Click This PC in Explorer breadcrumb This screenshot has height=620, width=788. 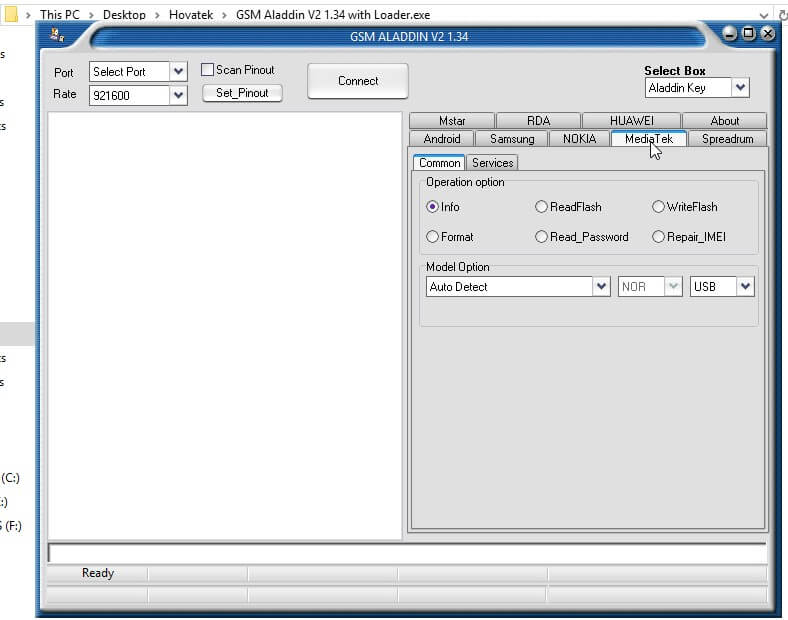[x=60, y=15]
